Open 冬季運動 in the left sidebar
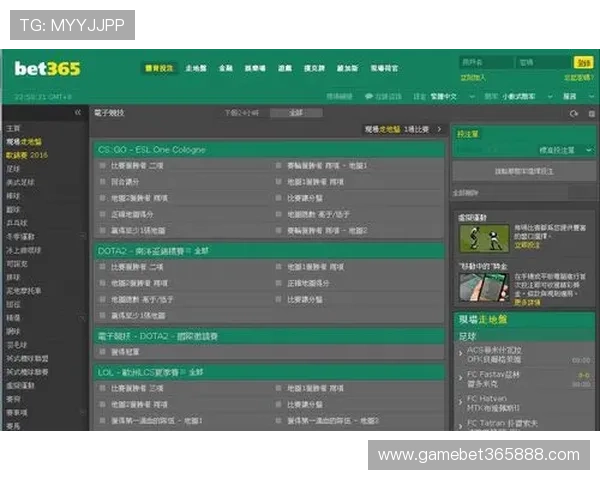This screenshot has width=600, height=480. click(20, 237)
